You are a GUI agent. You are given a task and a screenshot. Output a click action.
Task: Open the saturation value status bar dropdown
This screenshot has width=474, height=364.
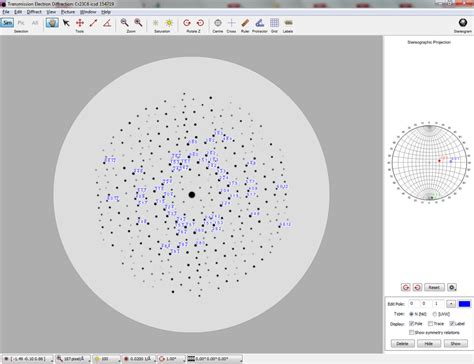click(106, 359)
